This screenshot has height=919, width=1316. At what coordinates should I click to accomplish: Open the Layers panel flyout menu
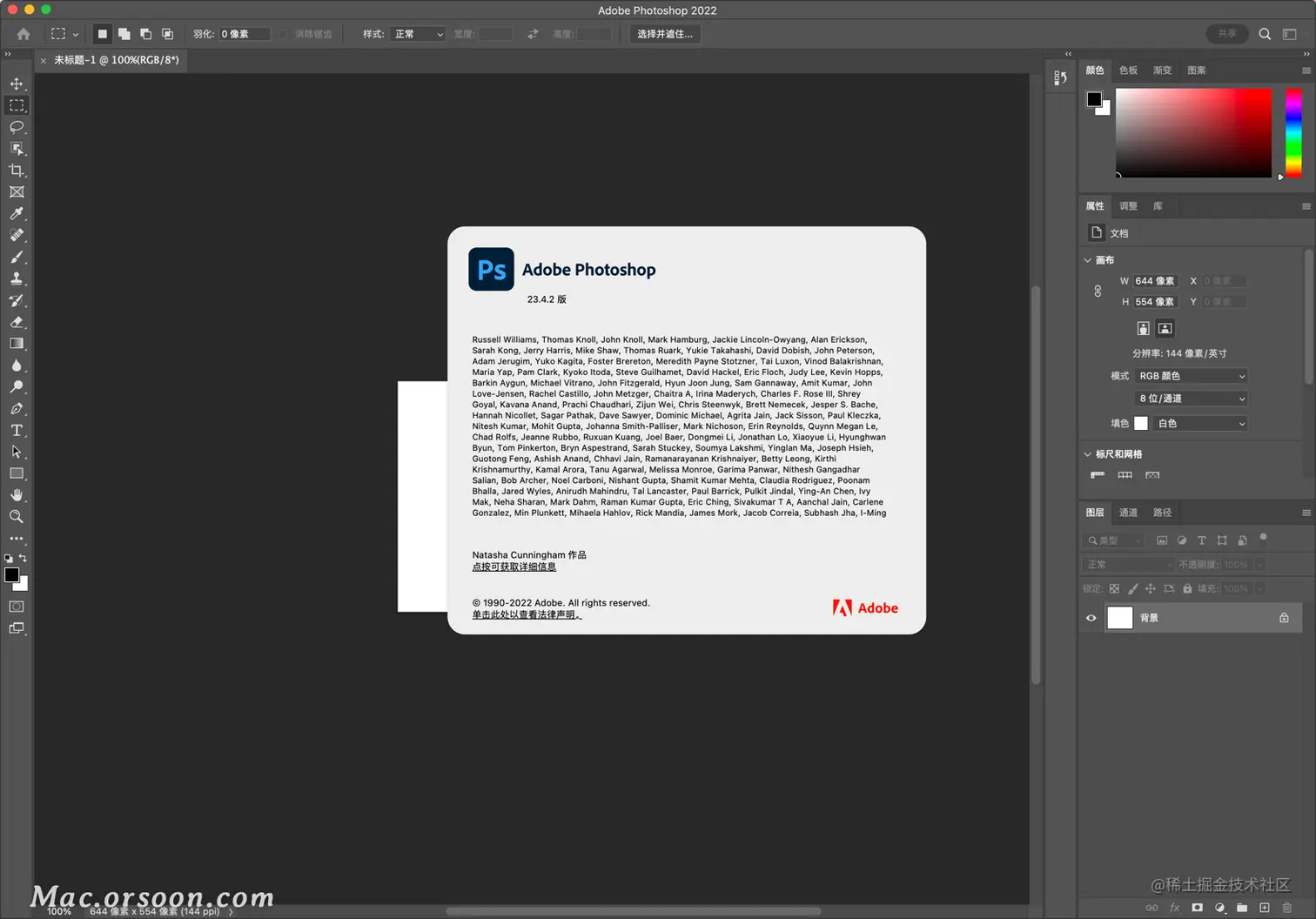(1306, 513)
